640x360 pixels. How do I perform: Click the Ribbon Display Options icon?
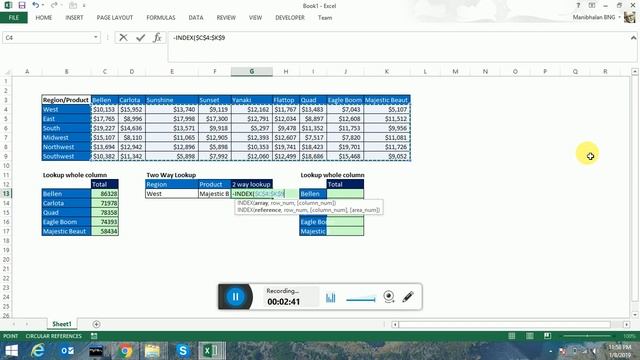(x=592, y=5)
